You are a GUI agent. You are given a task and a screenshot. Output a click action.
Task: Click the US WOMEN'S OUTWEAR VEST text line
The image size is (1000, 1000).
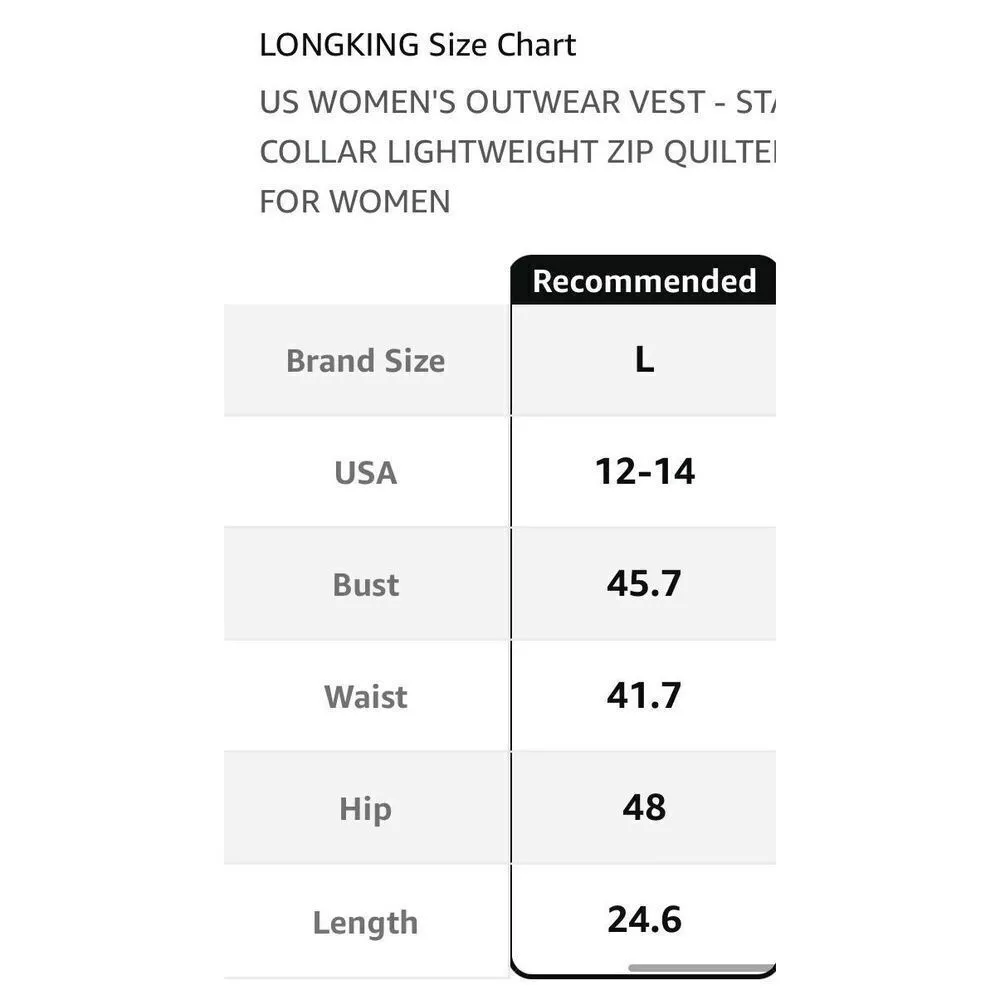coord(518,103)
